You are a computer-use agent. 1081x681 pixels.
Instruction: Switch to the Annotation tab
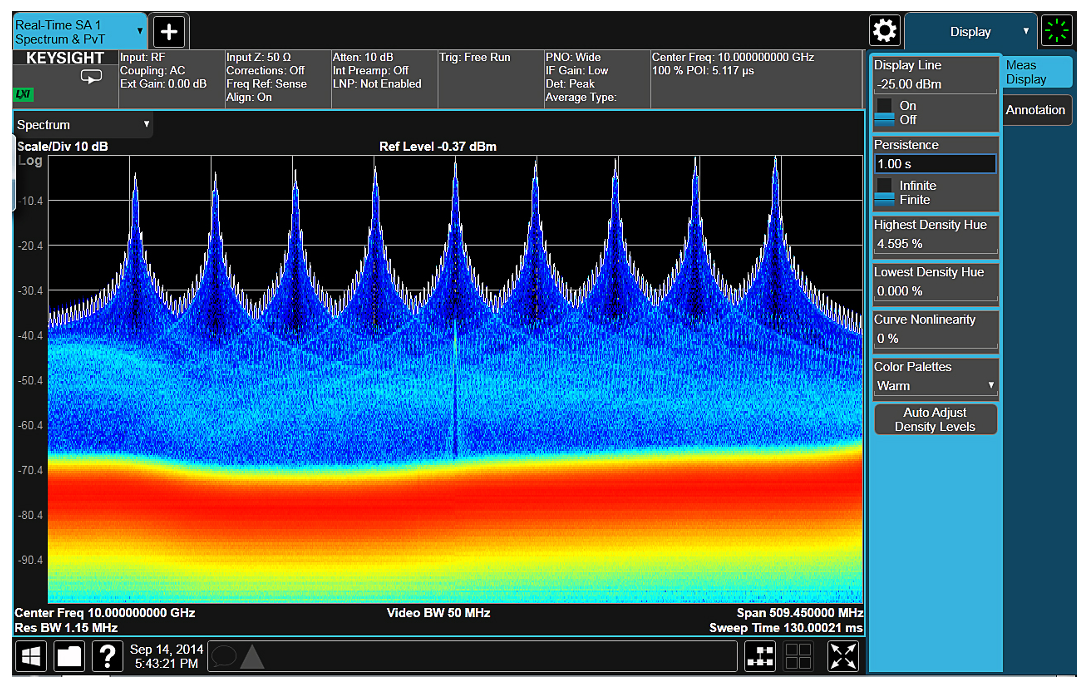pos(1036,110)
